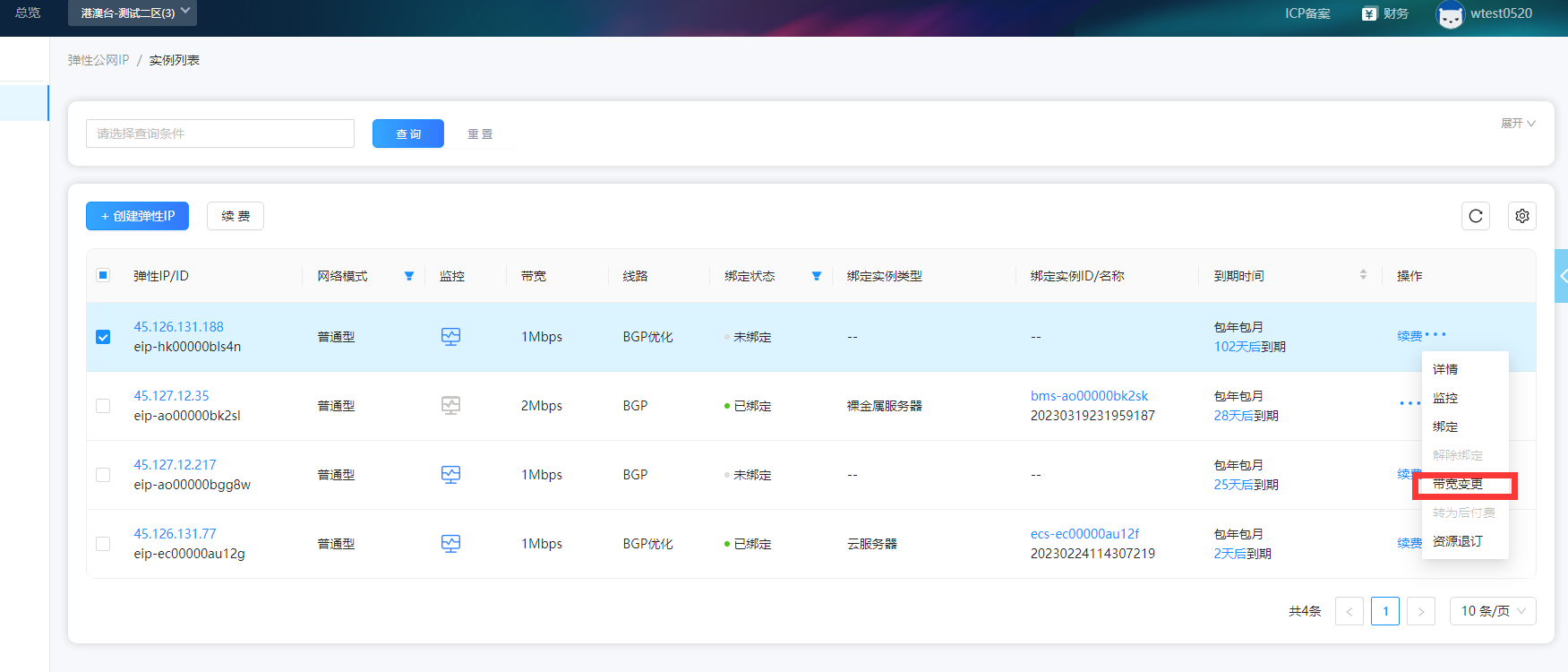Open IP link 45.126.131.77
1568x672 pixels.
(x=175, y=534)
